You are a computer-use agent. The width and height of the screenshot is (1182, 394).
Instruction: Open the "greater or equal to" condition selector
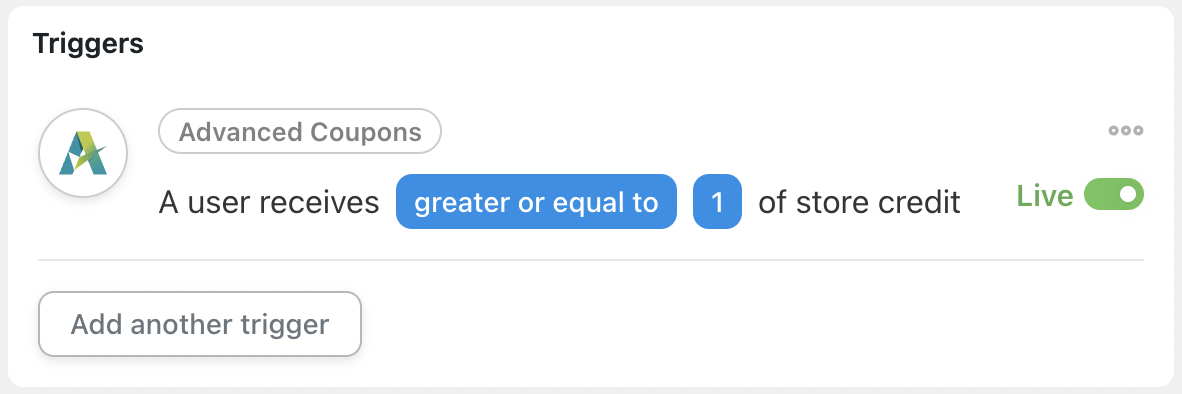[x=536, y=202]
